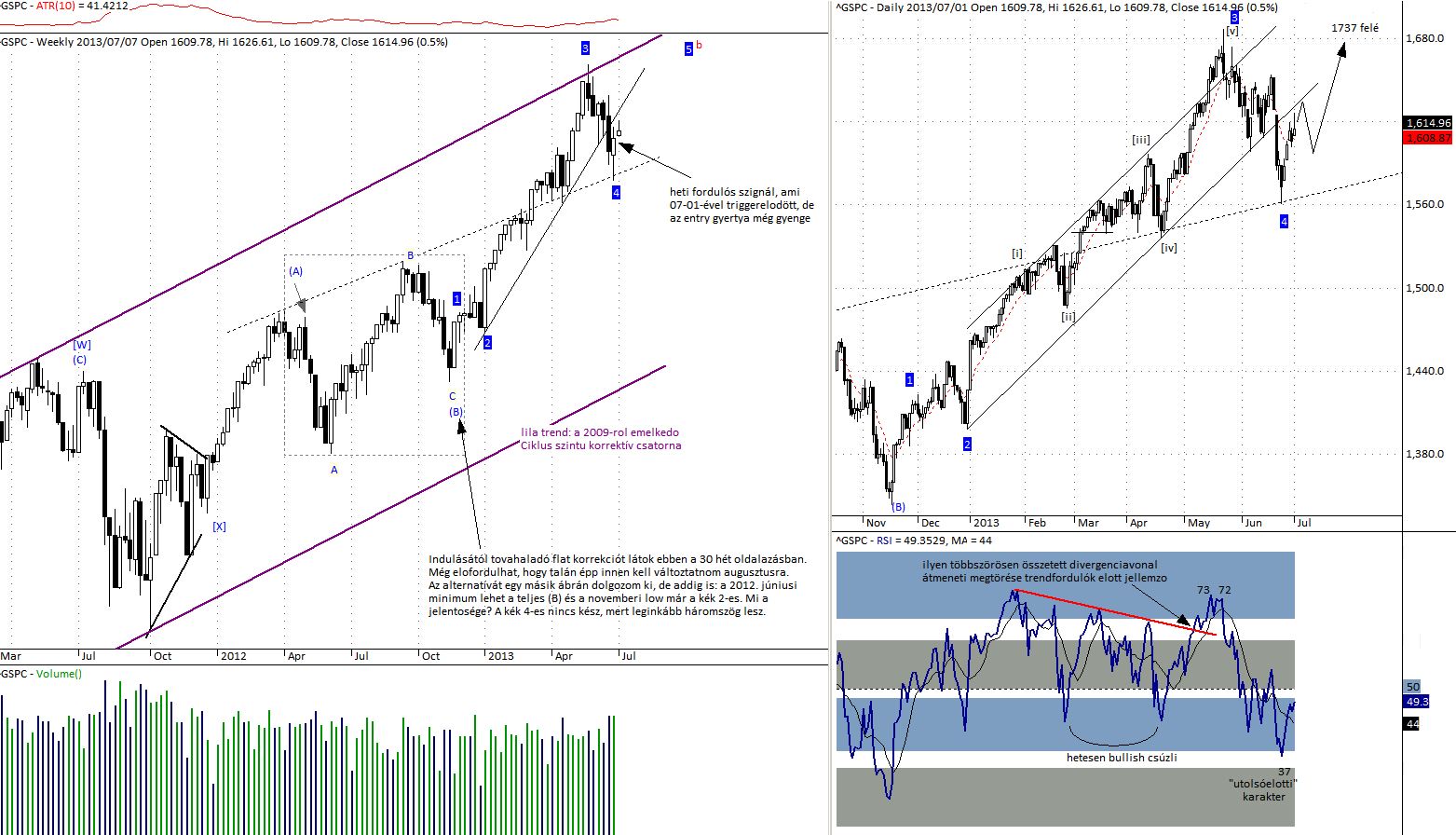
Task: Click the 2012 label on weekly time axis
Action: [234, 656]
